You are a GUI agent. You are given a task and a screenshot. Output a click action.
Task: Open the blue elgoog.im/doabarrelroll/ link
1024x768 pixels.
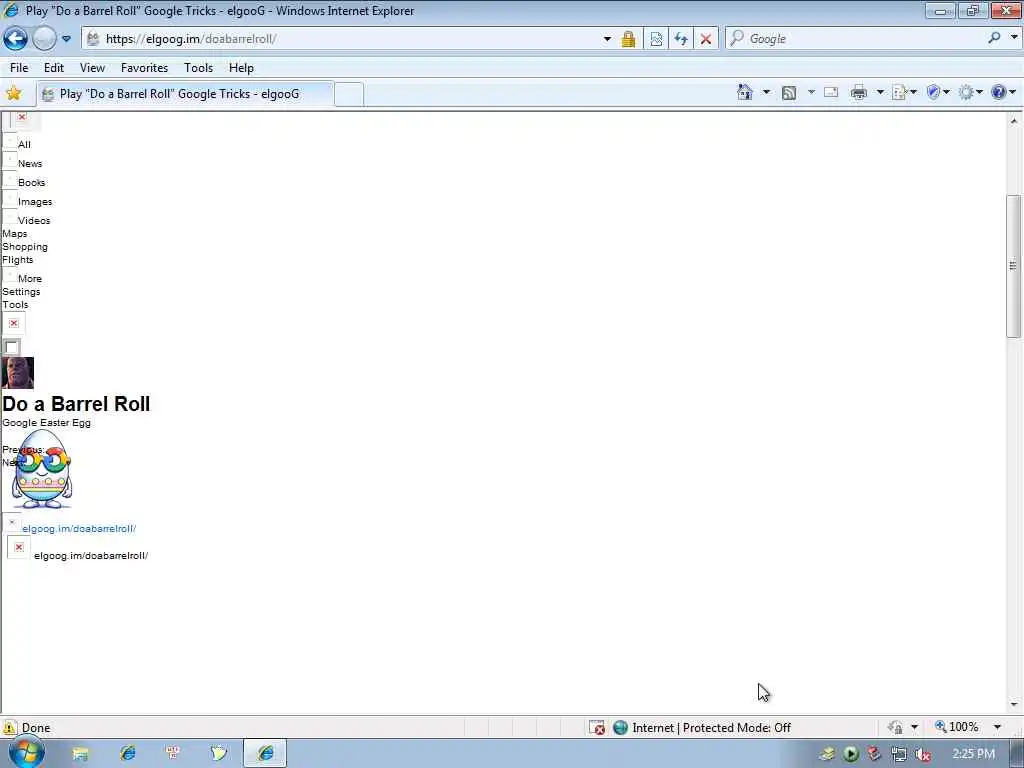point(79,528)
